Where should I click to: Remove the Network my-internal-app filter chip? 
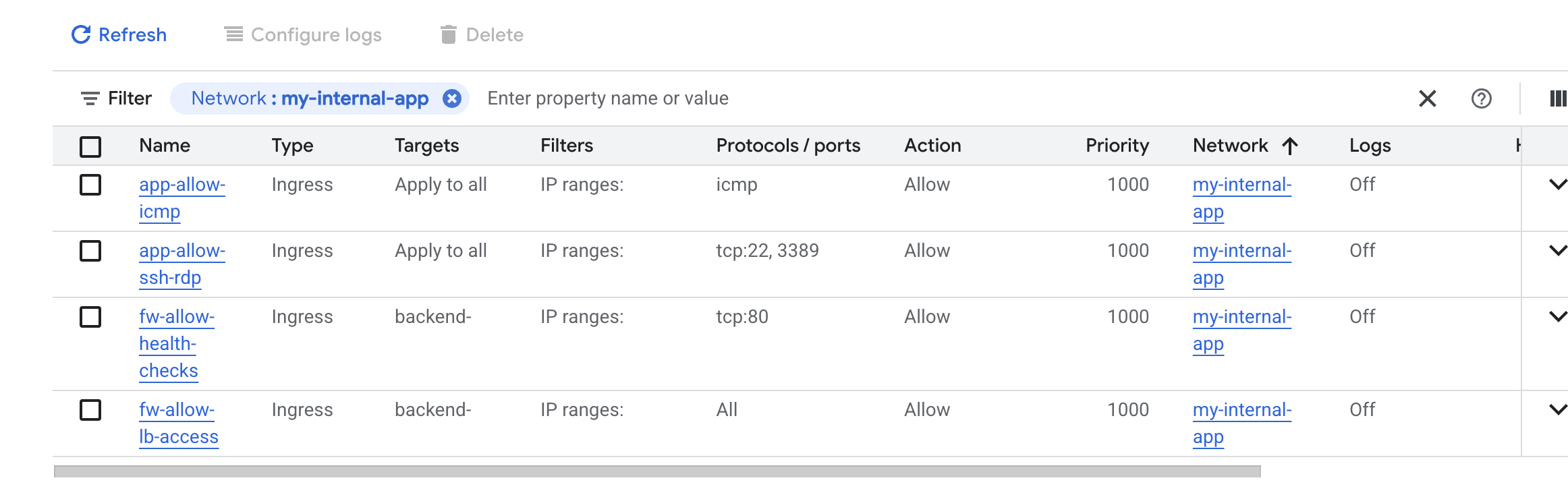pyautogui.click(x=451, y=98)
